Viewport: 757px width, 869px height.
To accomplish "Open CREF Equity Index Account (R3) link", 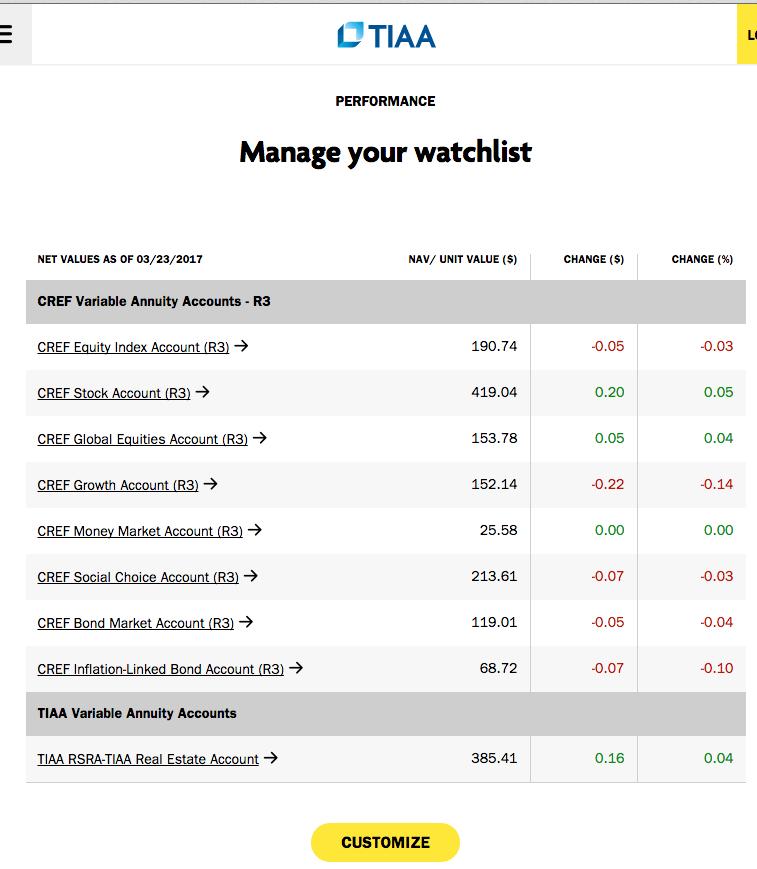I will pyautogui.click(x=133, y=347).
